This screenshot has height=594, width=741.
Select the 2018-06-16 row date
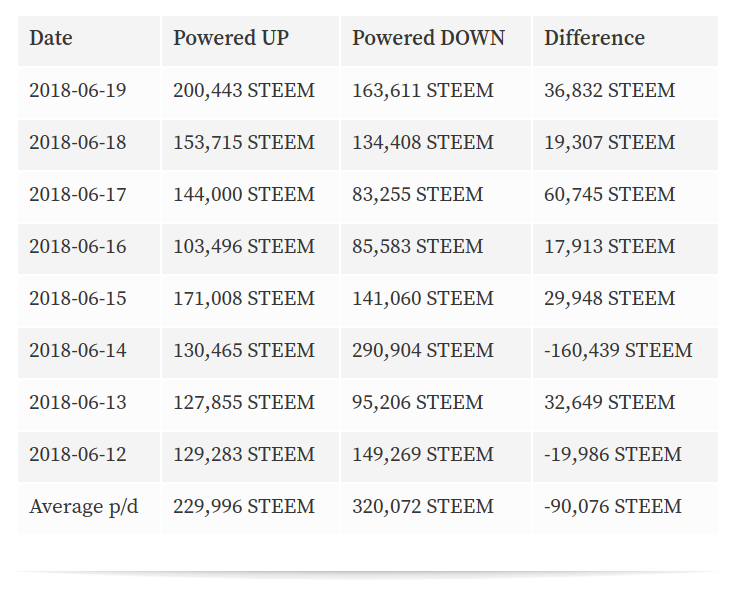(78, 246)
